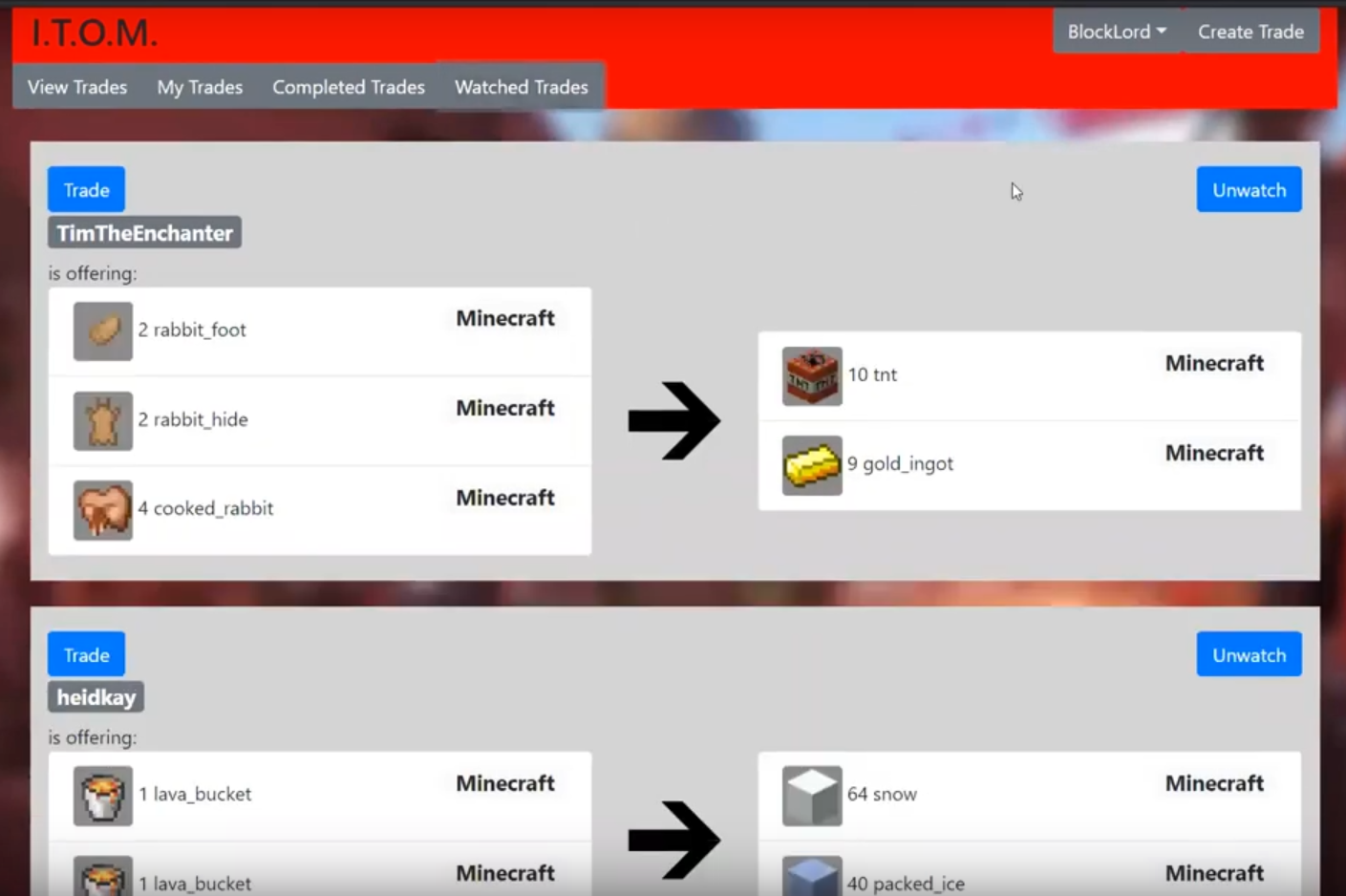Click the snow block icon
Image resolution: width=1346 pixels, height=896 pixels.
[x=812, y=795]
